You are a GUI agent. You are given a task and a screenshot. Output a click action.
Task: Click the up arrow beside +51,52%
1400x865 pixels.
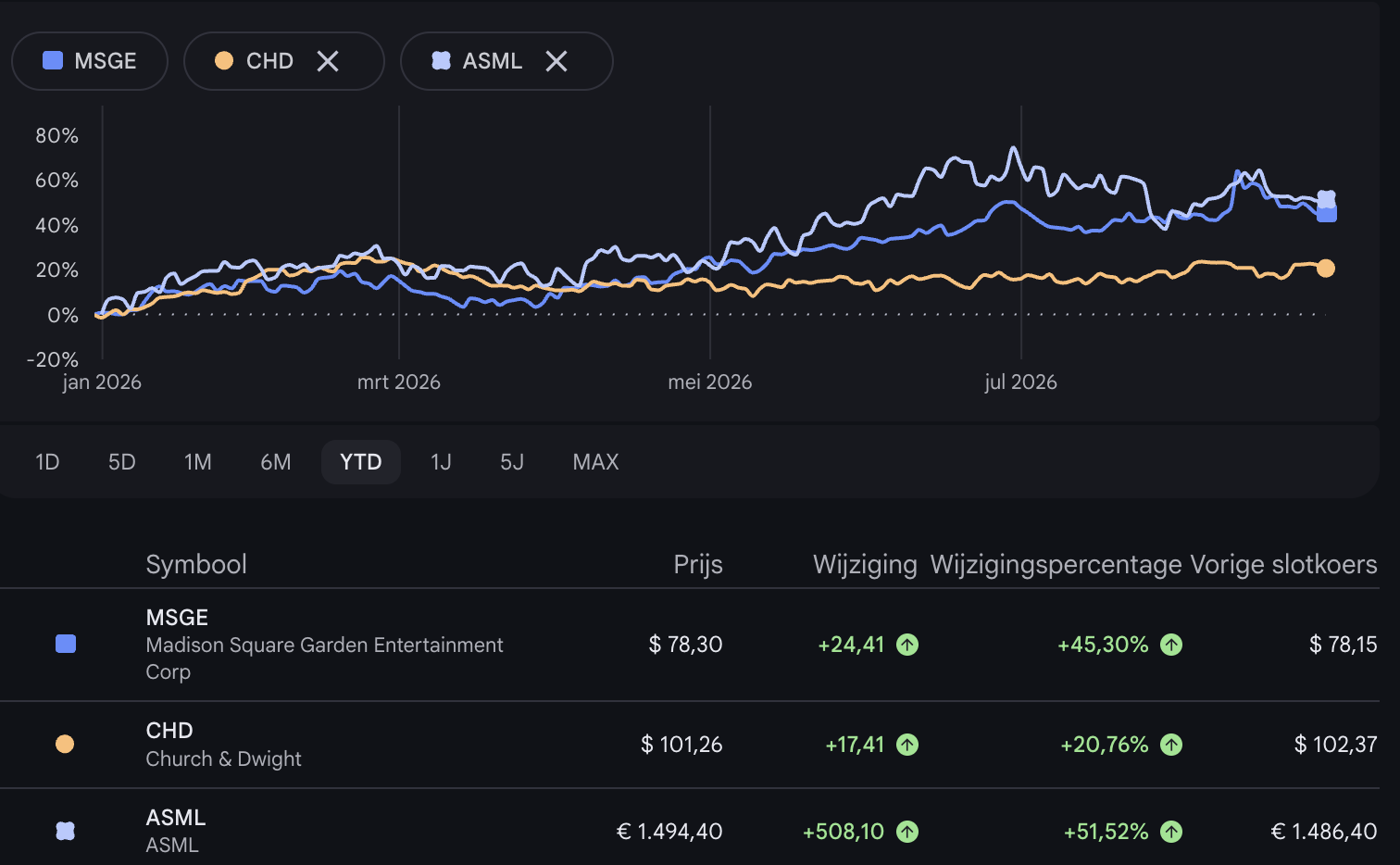(x=1171, y=832)
